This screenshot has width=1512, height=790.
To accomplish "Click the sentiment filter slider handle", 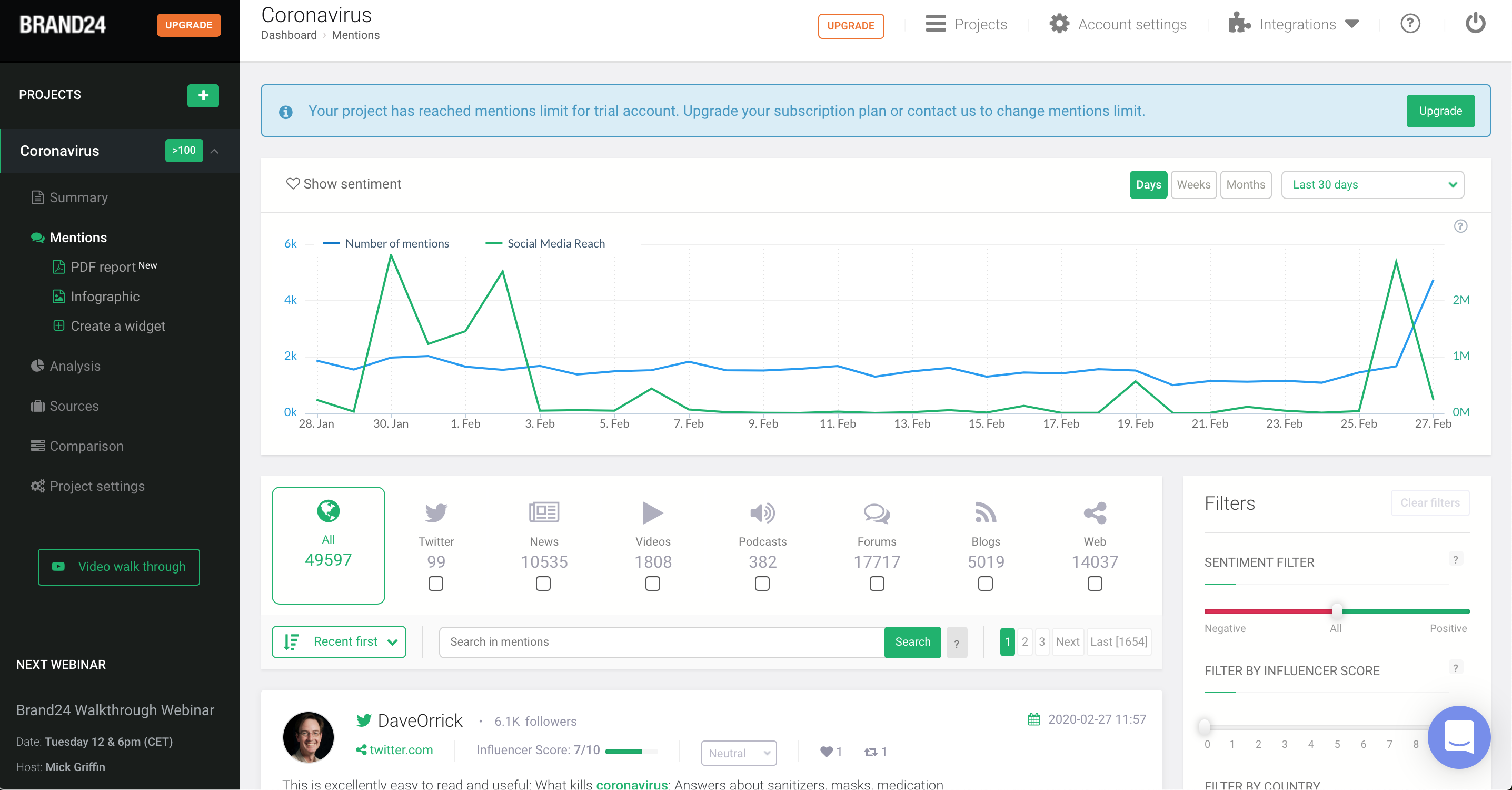I will click(1337, 611).
